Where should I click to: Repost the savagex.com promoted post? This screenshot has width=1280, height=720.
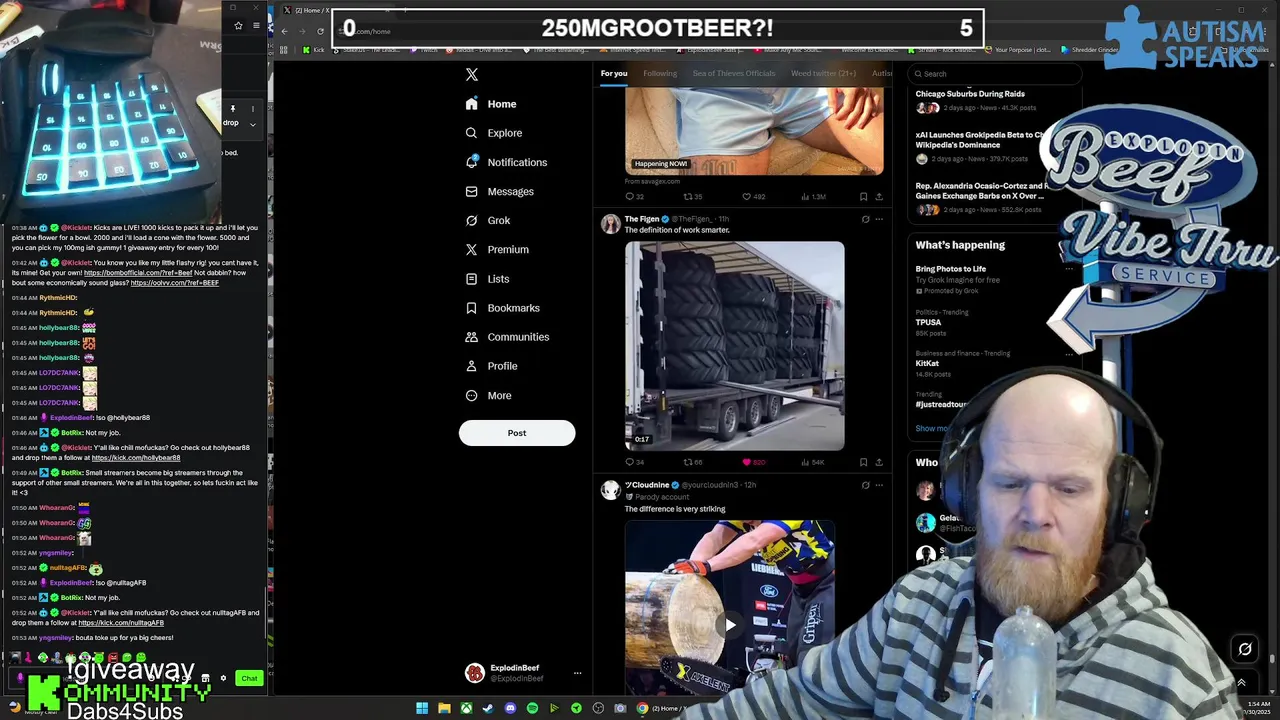click(693, 197)
